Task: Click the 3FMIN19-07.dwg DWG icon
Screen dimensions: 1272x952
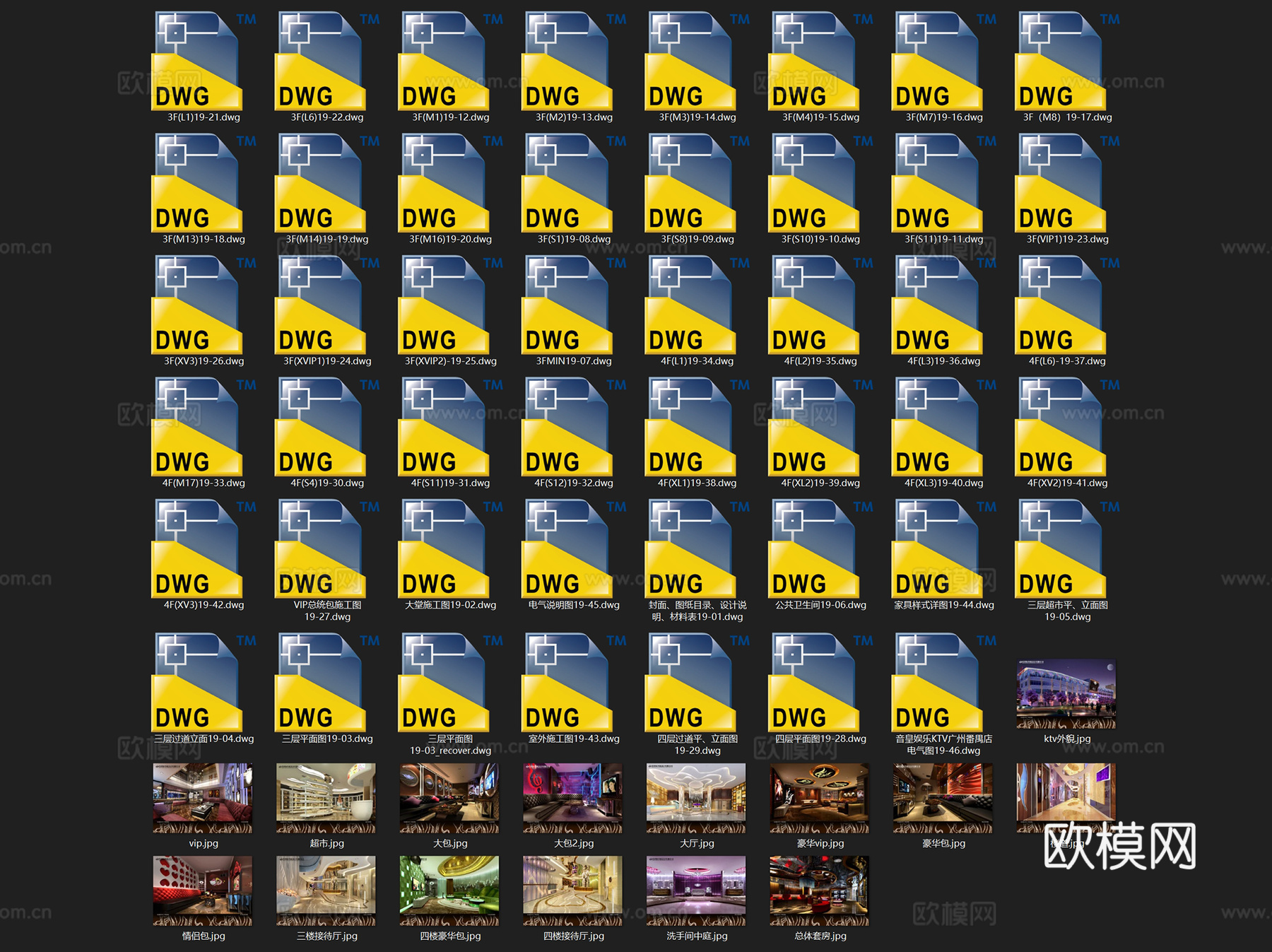Action: tap(567, 305)
